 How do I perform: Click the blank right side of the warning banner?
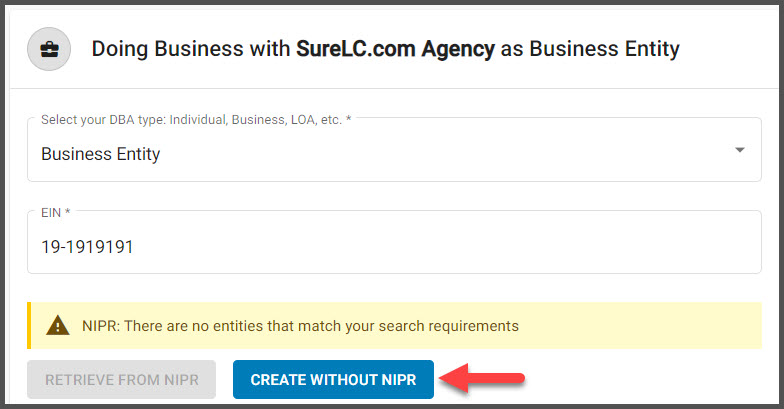[x=640, y=326]
